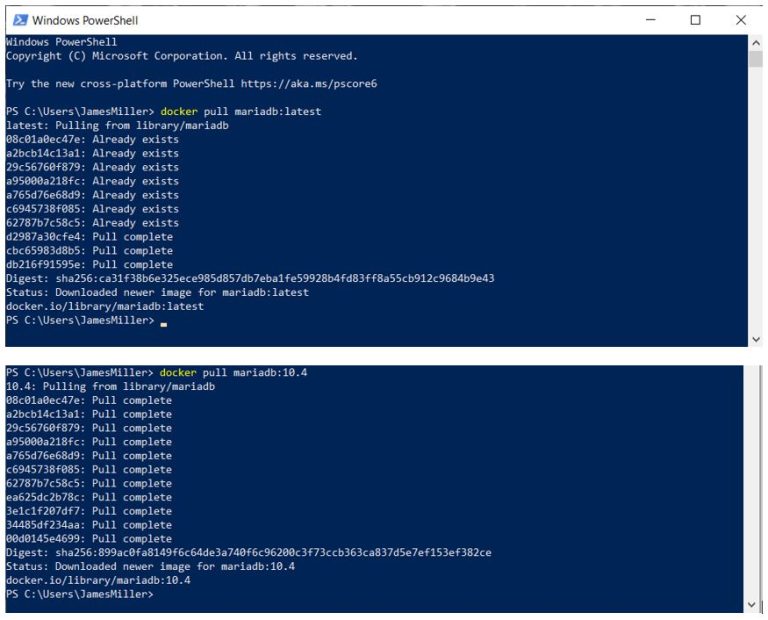The height and width of the screenshot is (620, 768).
Task: Click the down arrow of the lower terminal scrollbar
Action: pos(752,605)
